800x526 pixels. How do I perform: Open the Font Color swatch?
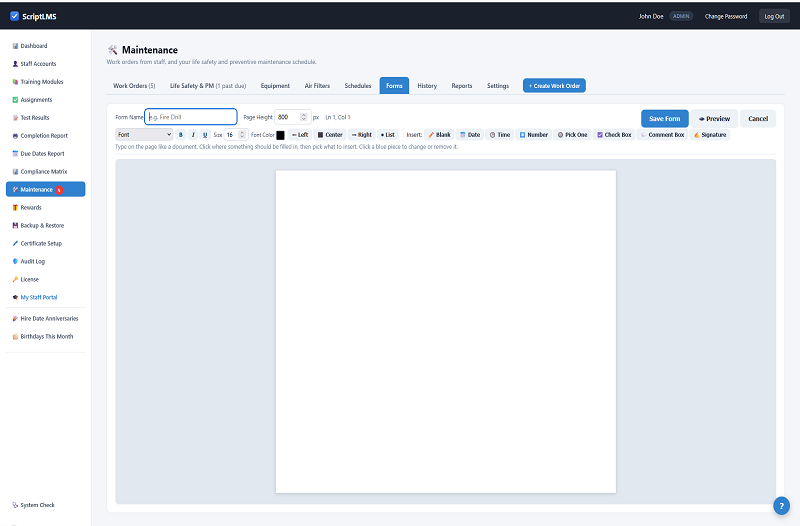click(x=280, y=135)
